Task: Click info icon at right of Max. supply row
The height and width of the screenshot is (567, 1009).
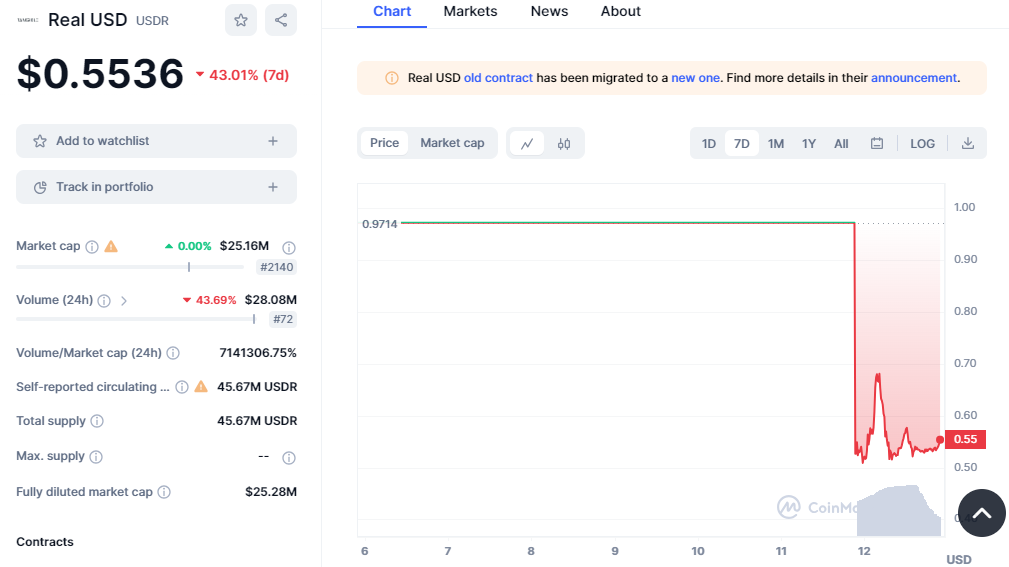Action: click(289, 458)
